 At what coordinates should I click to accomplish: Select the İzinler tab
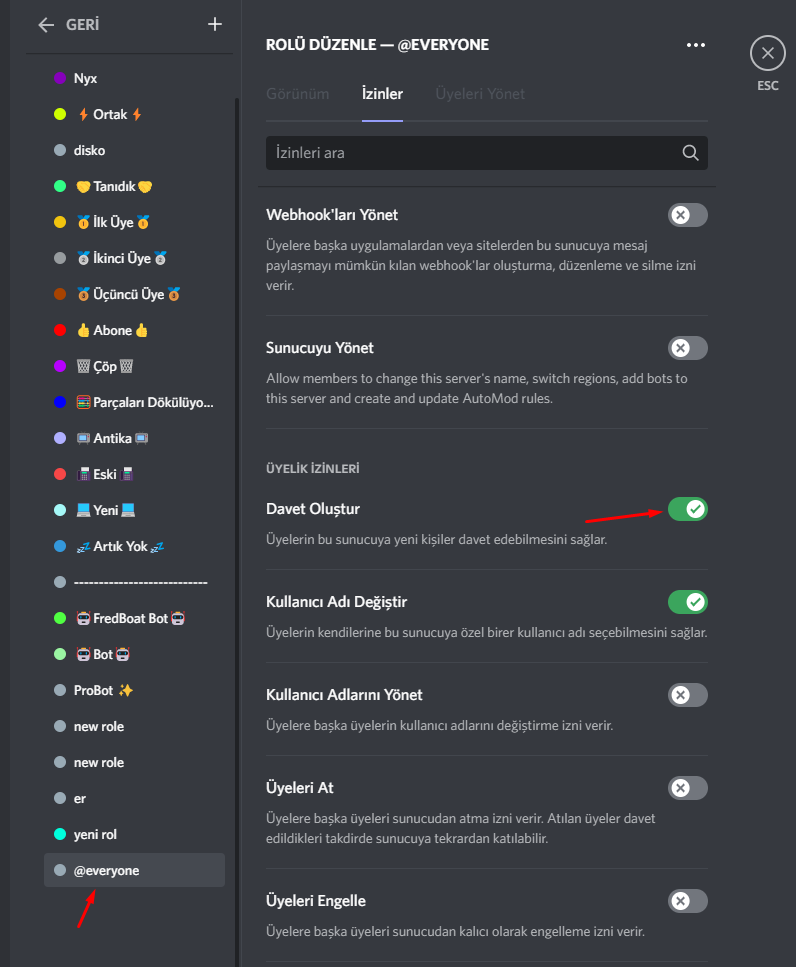coord(382,94)
